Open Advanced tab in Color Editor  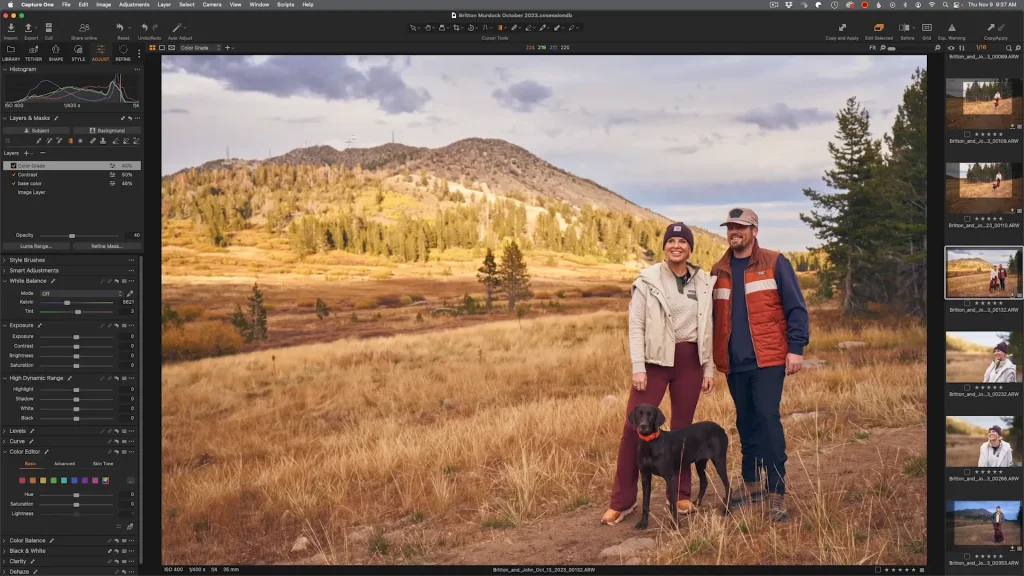tap(64, 464)
